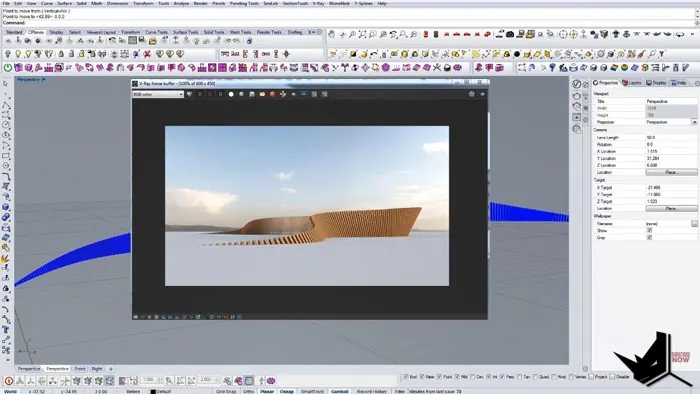Screen dimensions: 700x394
Task: Toggle the Near osnap checkbox
Action: click(422, 377)
